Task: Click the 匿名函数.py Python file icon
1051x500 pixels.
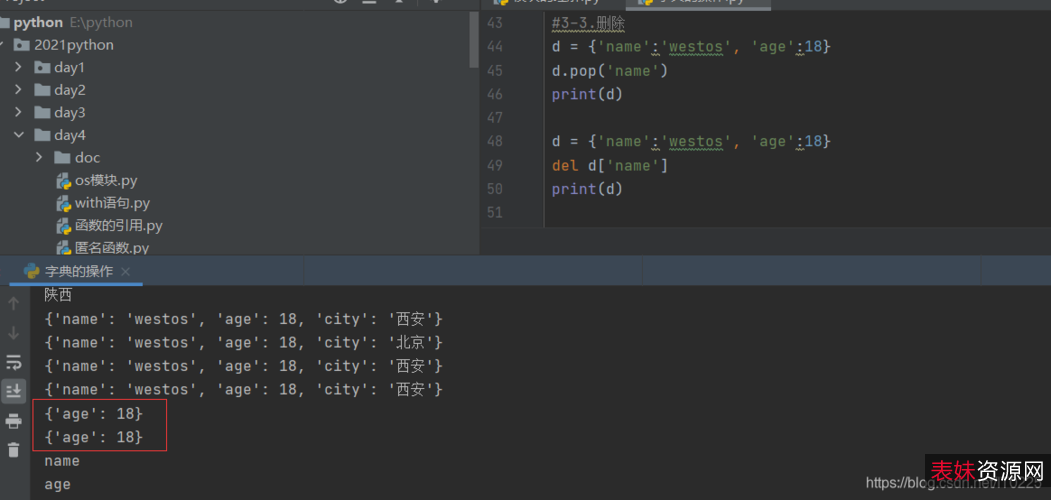Action: 64,248
